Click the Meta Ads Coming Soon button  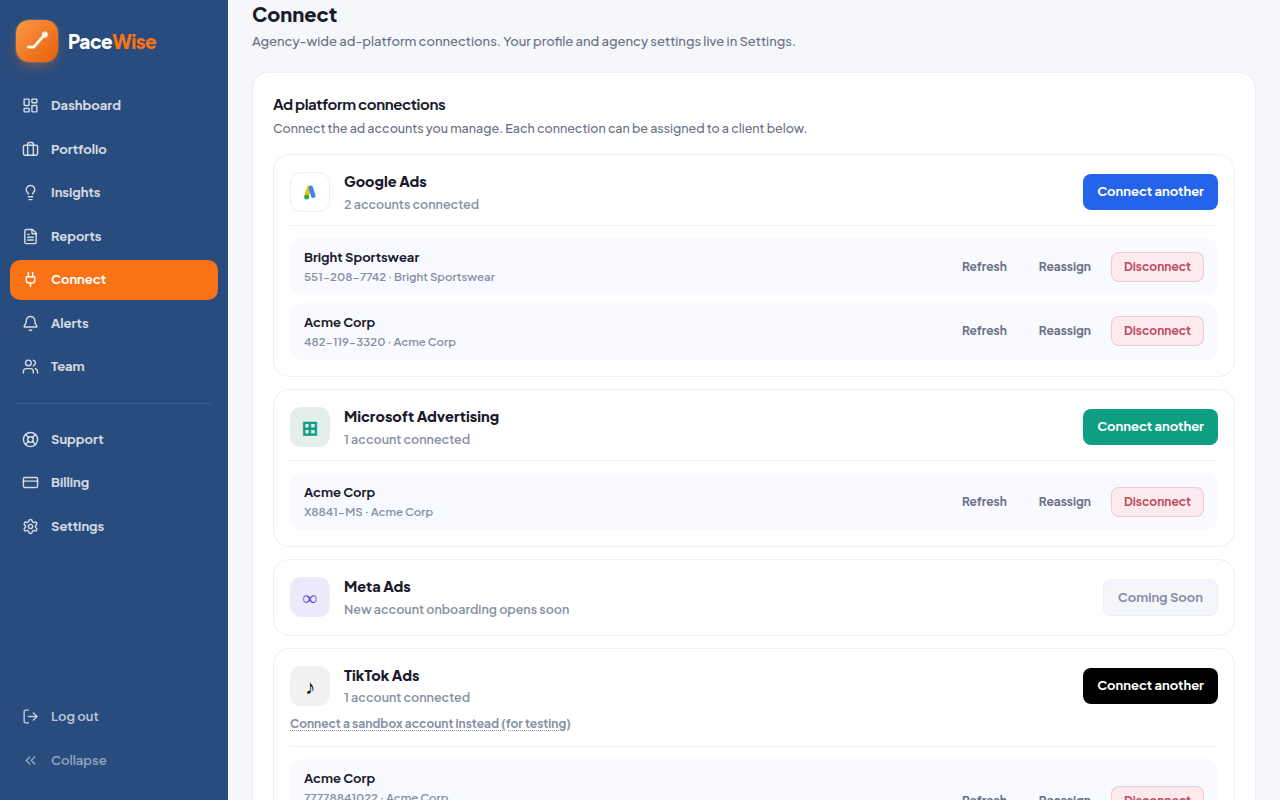[1160, 597]
